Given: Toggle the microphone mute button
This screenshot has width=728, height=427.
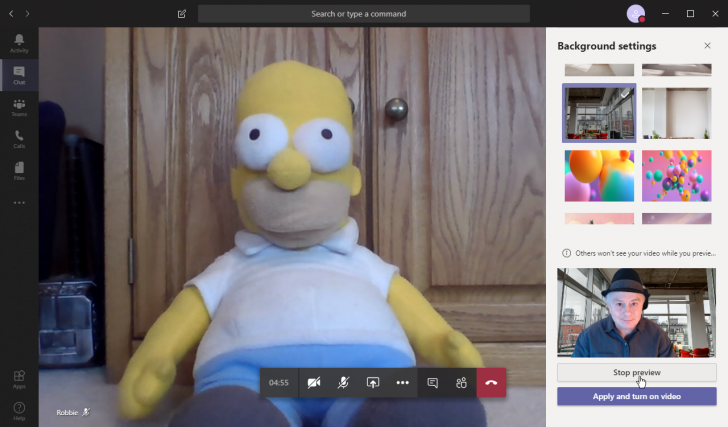Looking at the screenshot, I should tap(343, 382).
